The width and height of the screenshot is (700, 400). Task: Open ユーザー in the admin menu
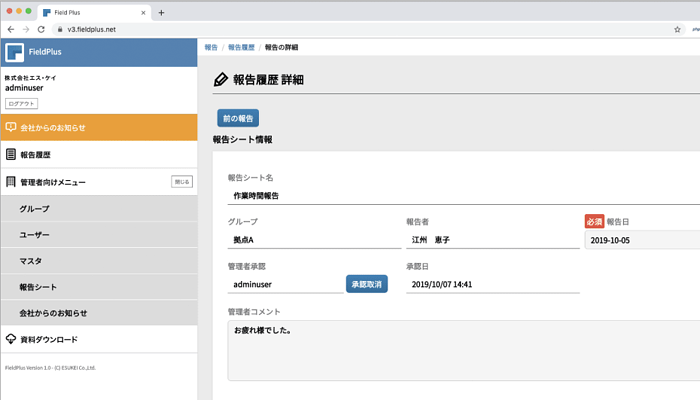pos(34,235)
